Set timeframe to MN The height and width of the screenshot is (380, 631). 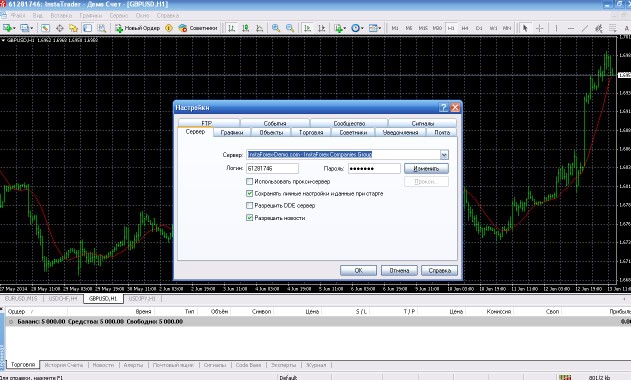[507, 28]
